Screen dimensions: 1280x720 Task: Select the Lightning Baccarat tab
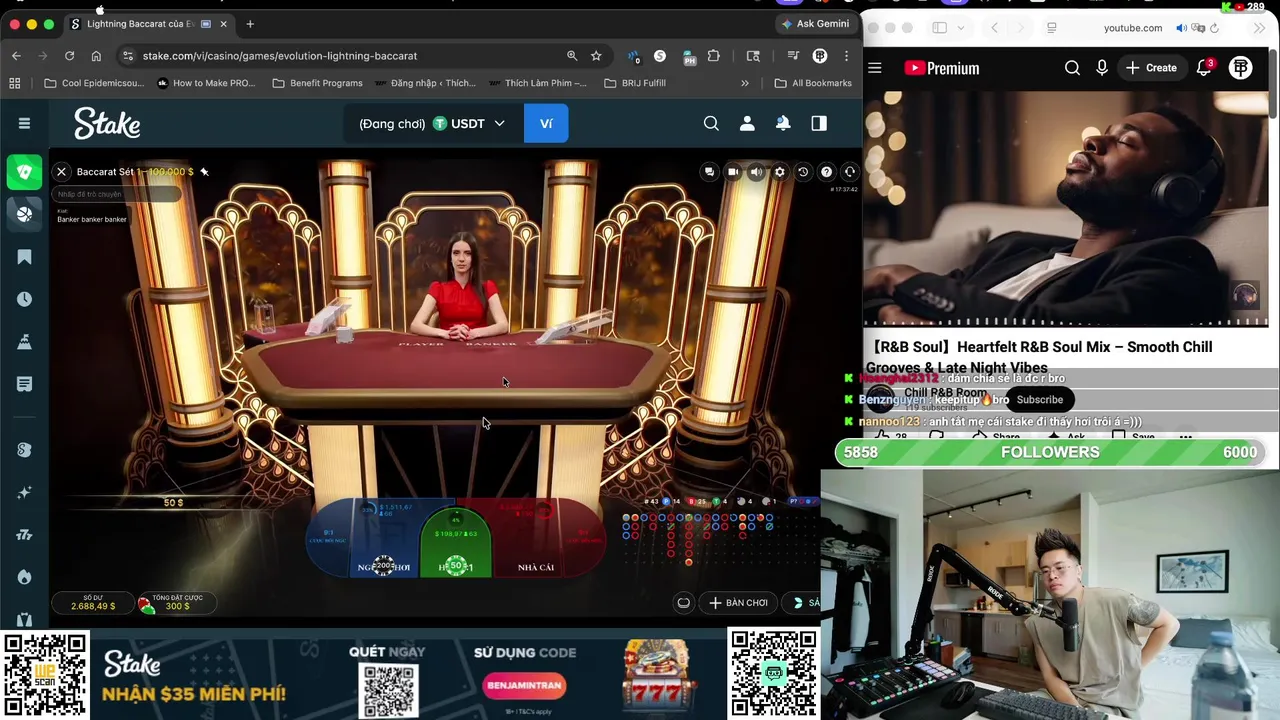[150, 24]
